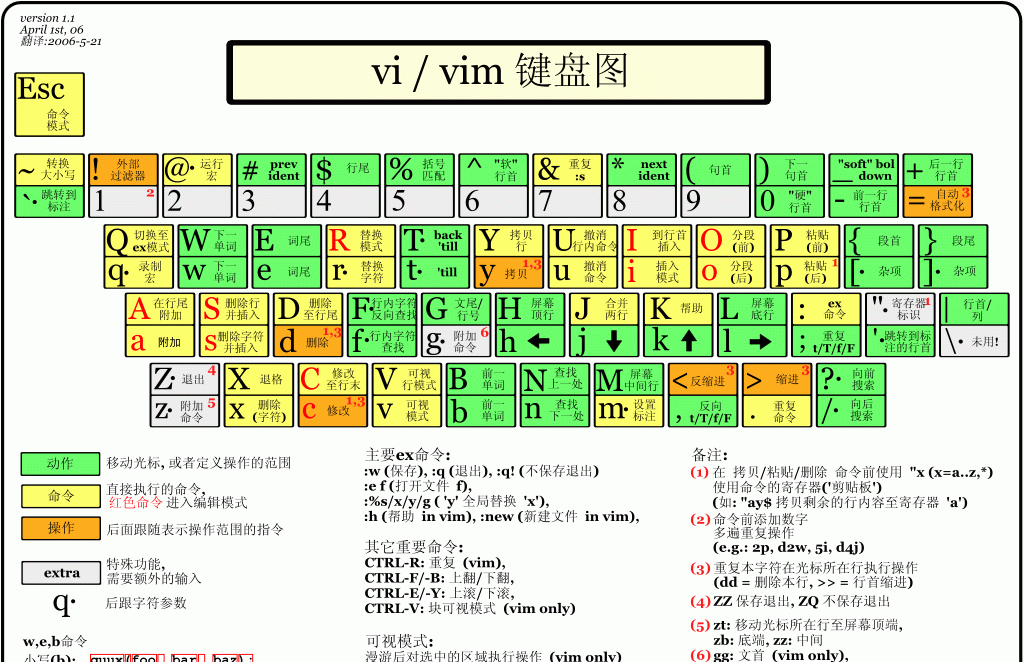This screenshot has width=1024, height=662.
Task: Click the = 自动格式化 key
Action: pyautogui.click(x=938, y=201)
